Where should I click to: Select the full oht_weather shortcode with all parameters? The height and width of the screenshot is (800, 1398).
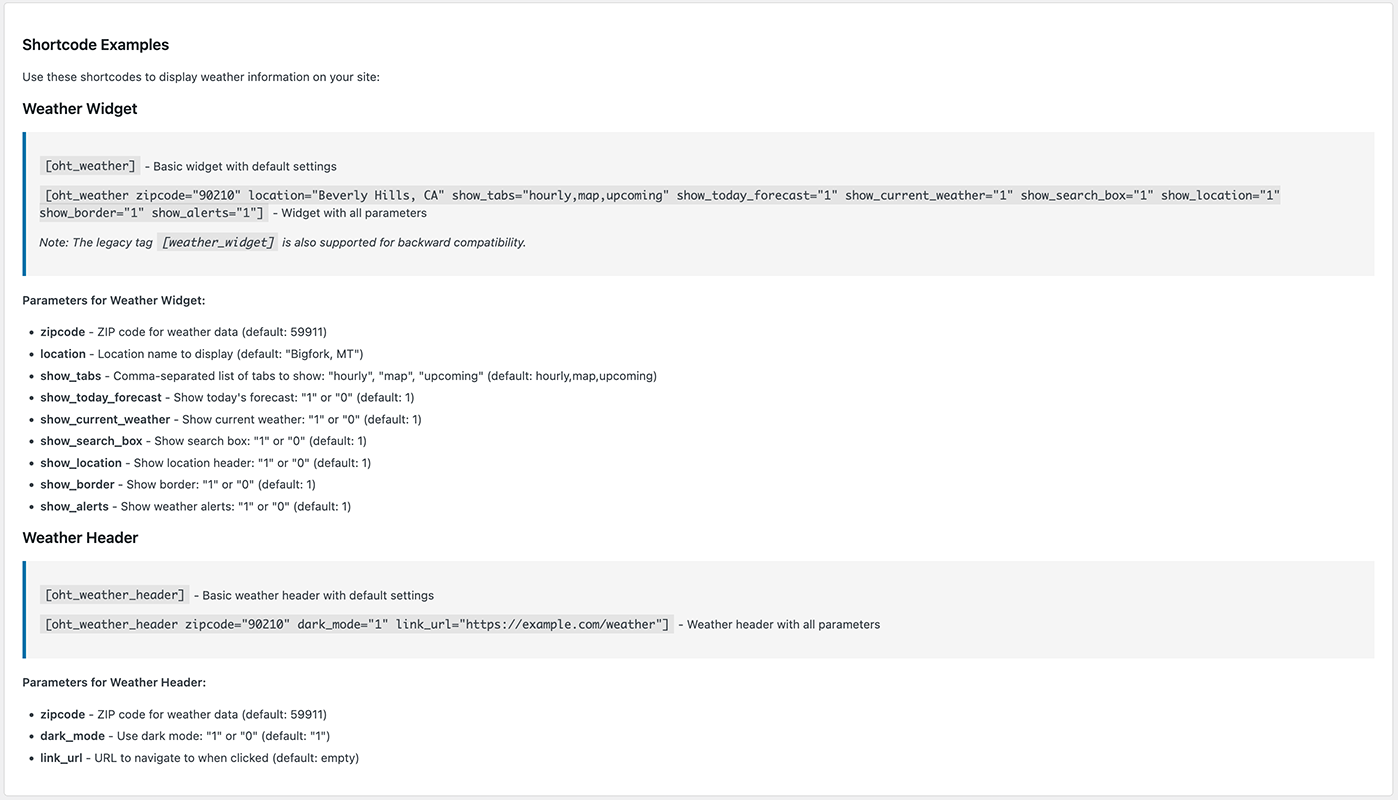[x=660, y=204]
